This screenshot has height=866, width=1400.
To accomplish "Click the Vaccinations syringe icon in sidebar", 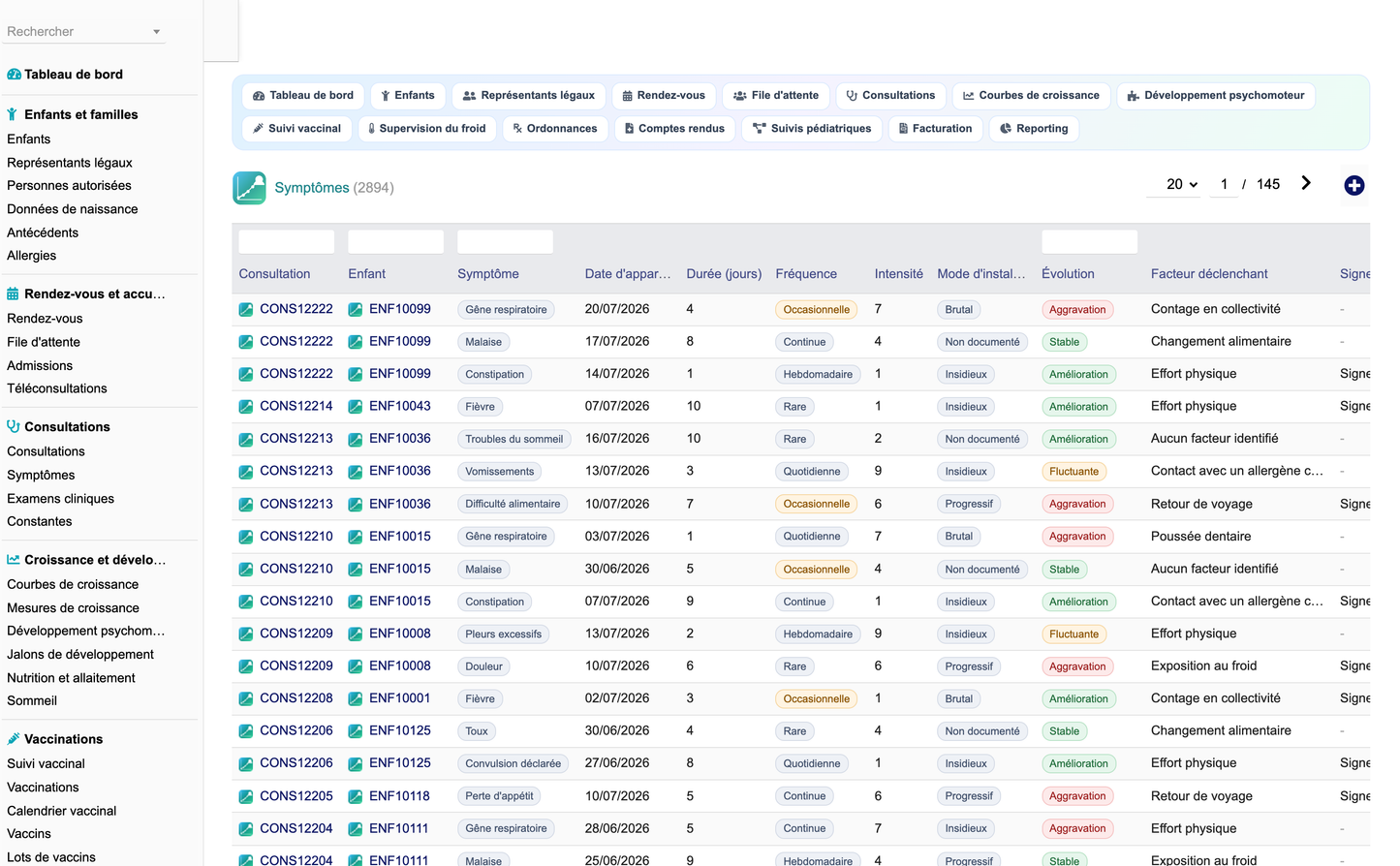I will pyautogui.click(x=13, y=739).
